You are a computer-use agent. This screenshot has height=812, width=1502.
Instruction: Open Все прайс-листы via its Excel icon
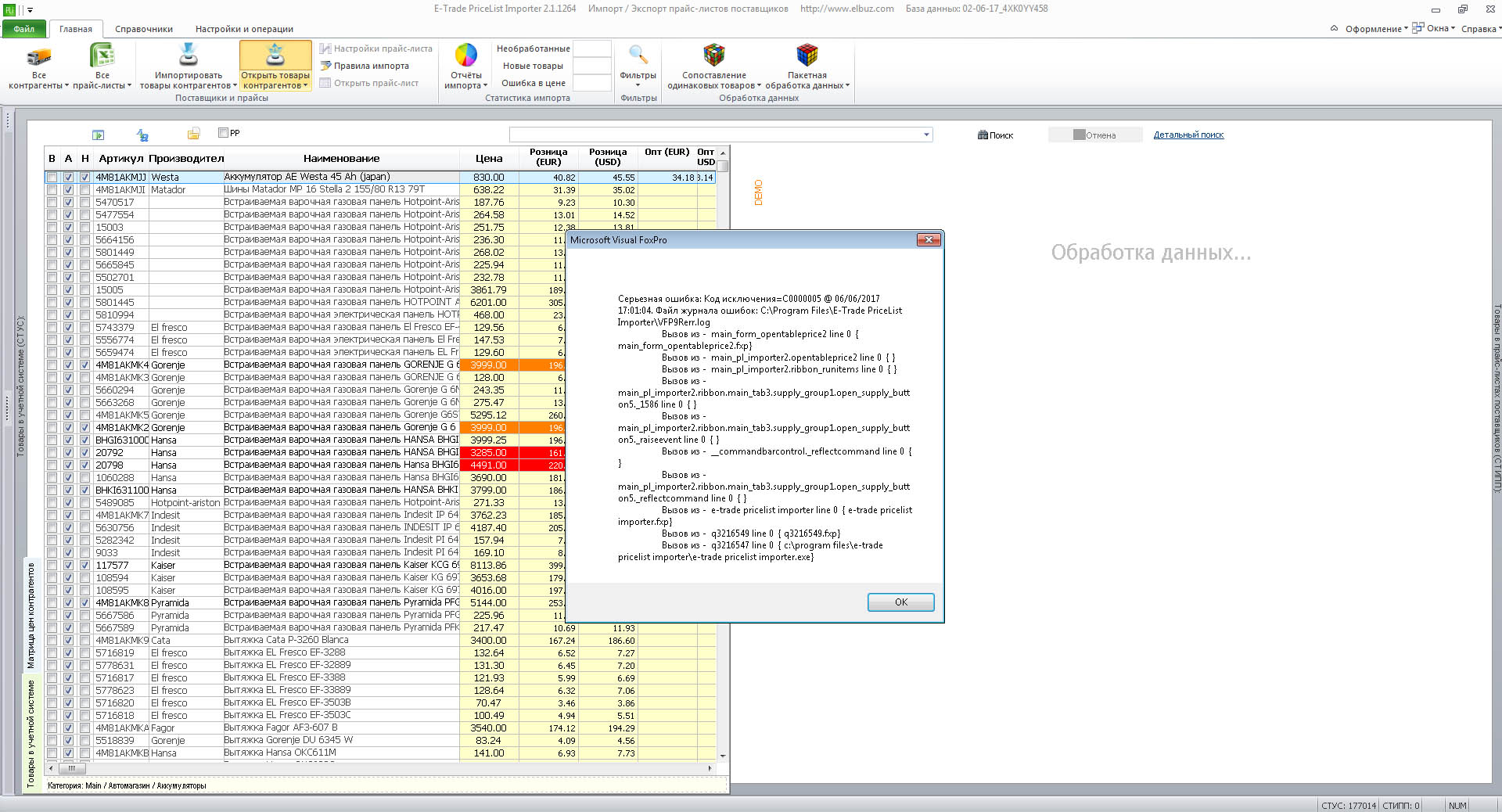[x=102, y=56]
